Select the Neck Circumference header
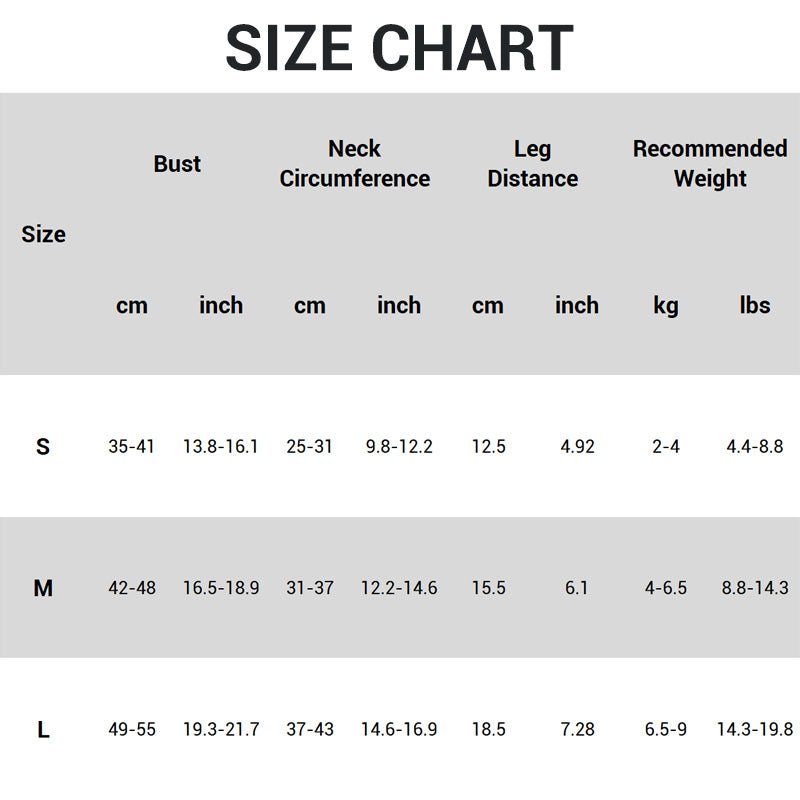Screen dimensions: 800x800 click(354, 164)
